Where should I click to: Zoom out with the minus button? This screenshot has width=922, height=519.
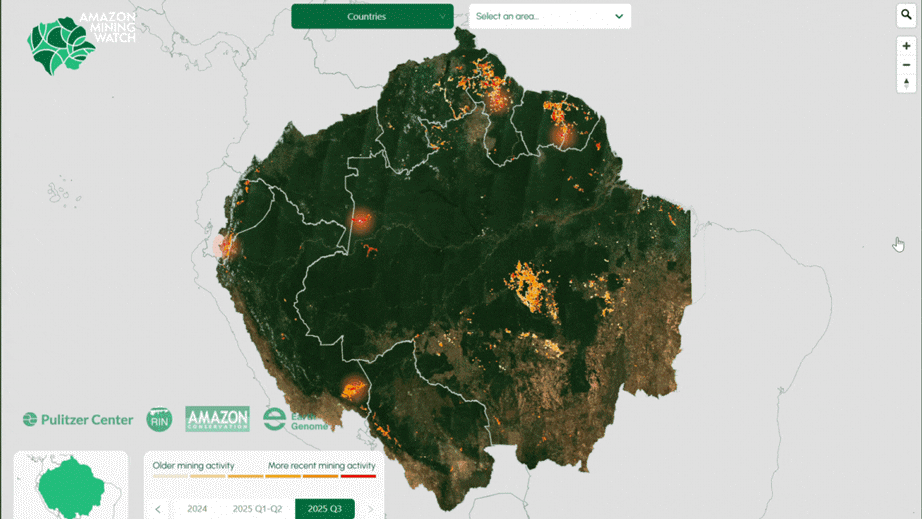click(x=906, y=65)
